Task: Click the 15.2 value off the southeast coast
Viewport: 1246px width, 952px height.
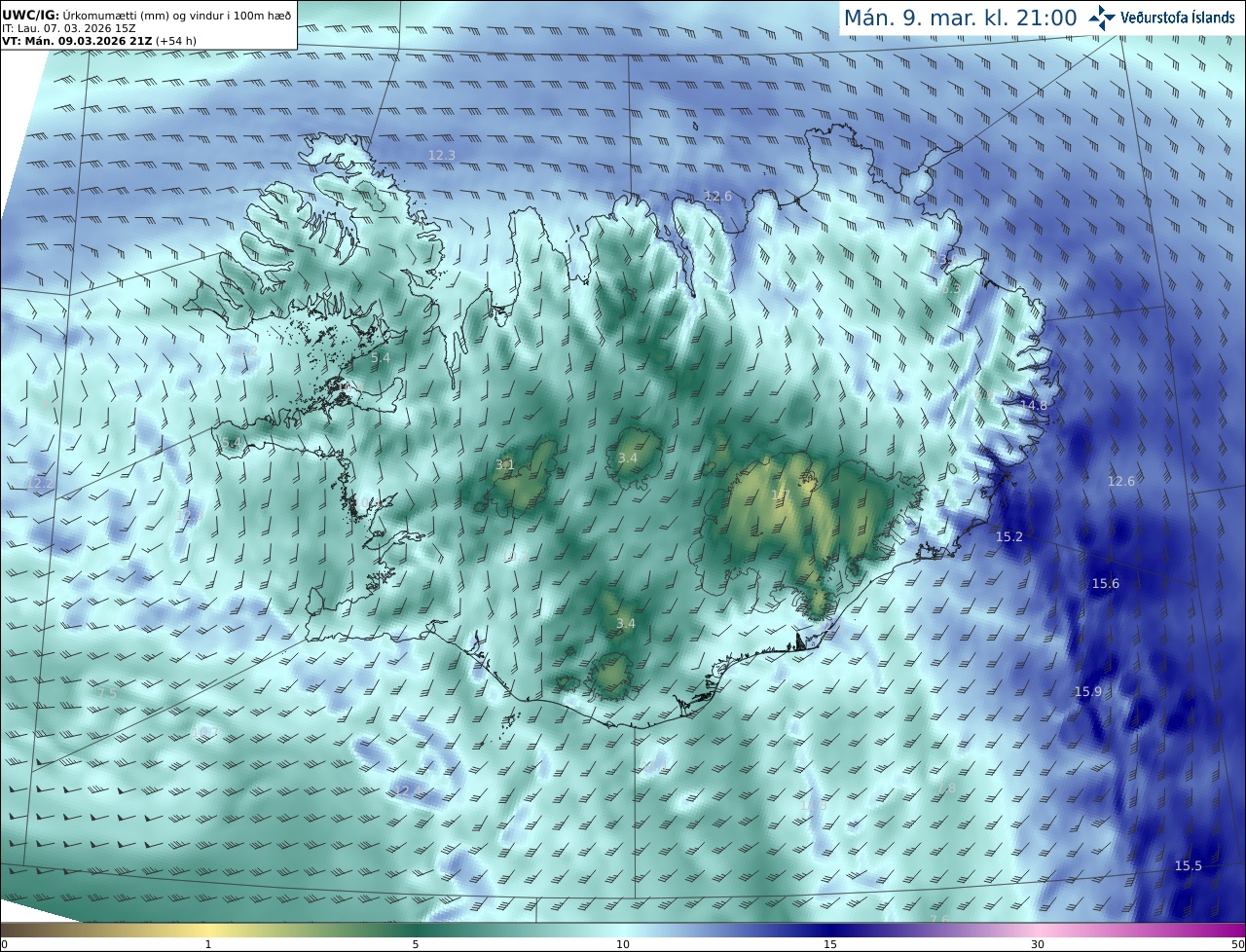Action: (x=1009, y=537)
